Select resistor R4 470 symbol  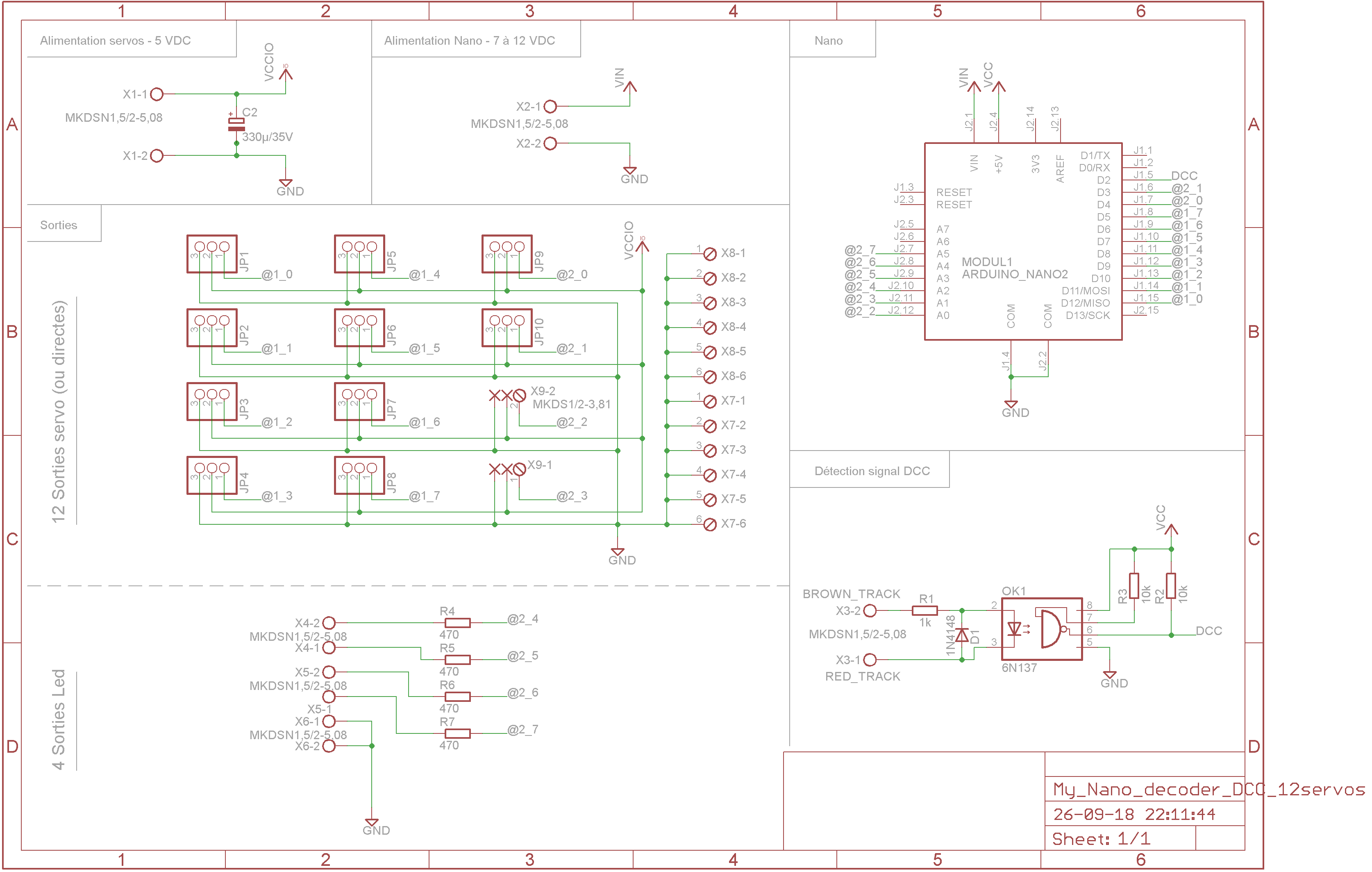457,623
